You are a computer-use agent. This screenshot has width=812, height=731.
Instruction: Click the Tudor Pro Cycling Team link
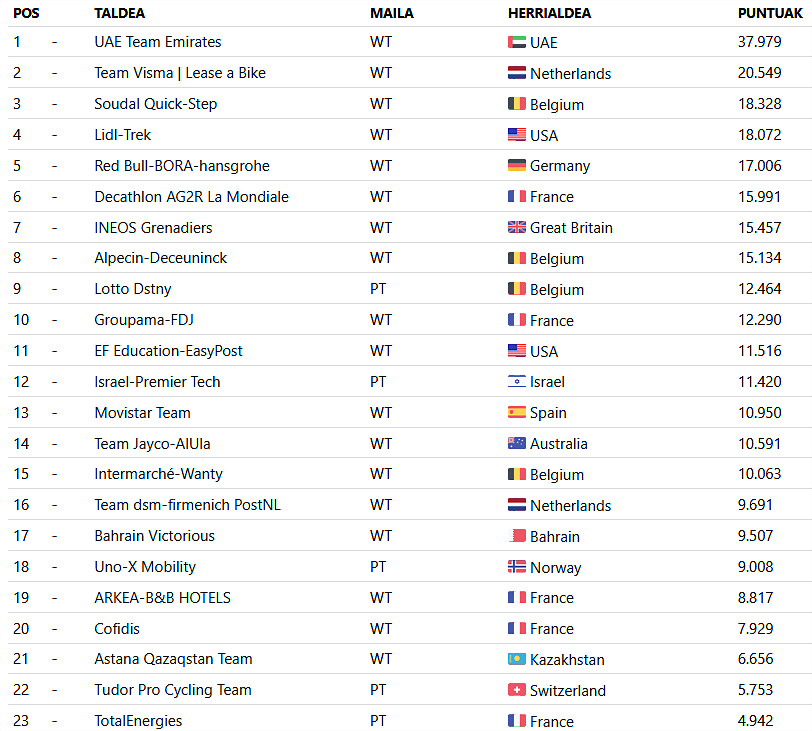(x=172, y=690)
